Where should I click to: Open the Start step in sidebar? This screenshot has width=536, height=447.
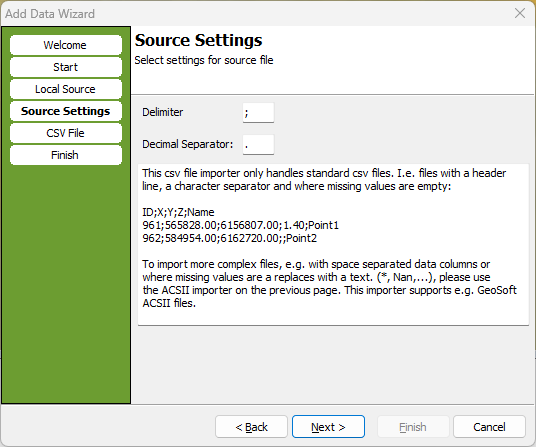click(66, 67)
